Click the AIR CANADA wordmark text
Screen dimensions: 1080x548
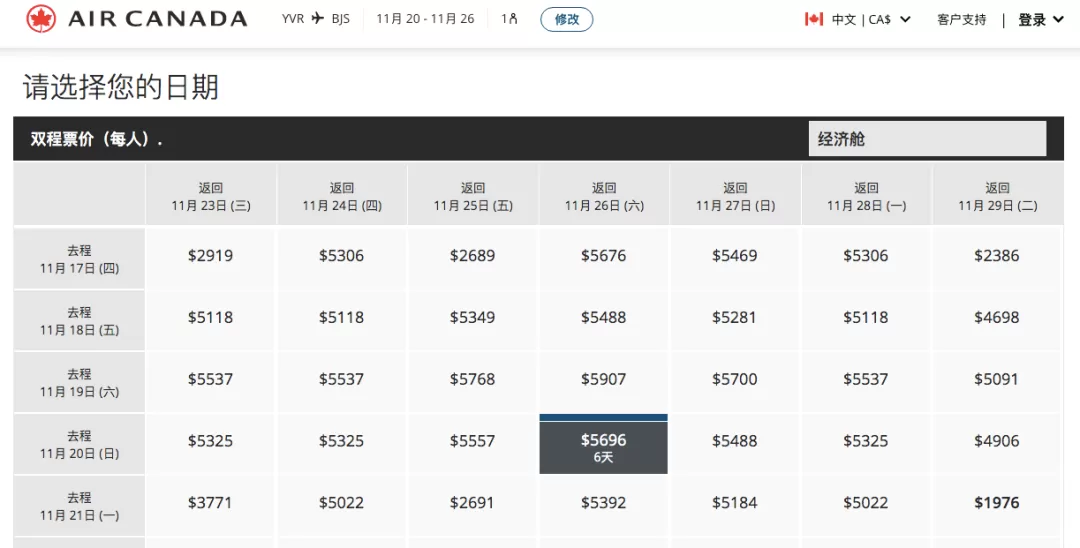coord(158,19)
